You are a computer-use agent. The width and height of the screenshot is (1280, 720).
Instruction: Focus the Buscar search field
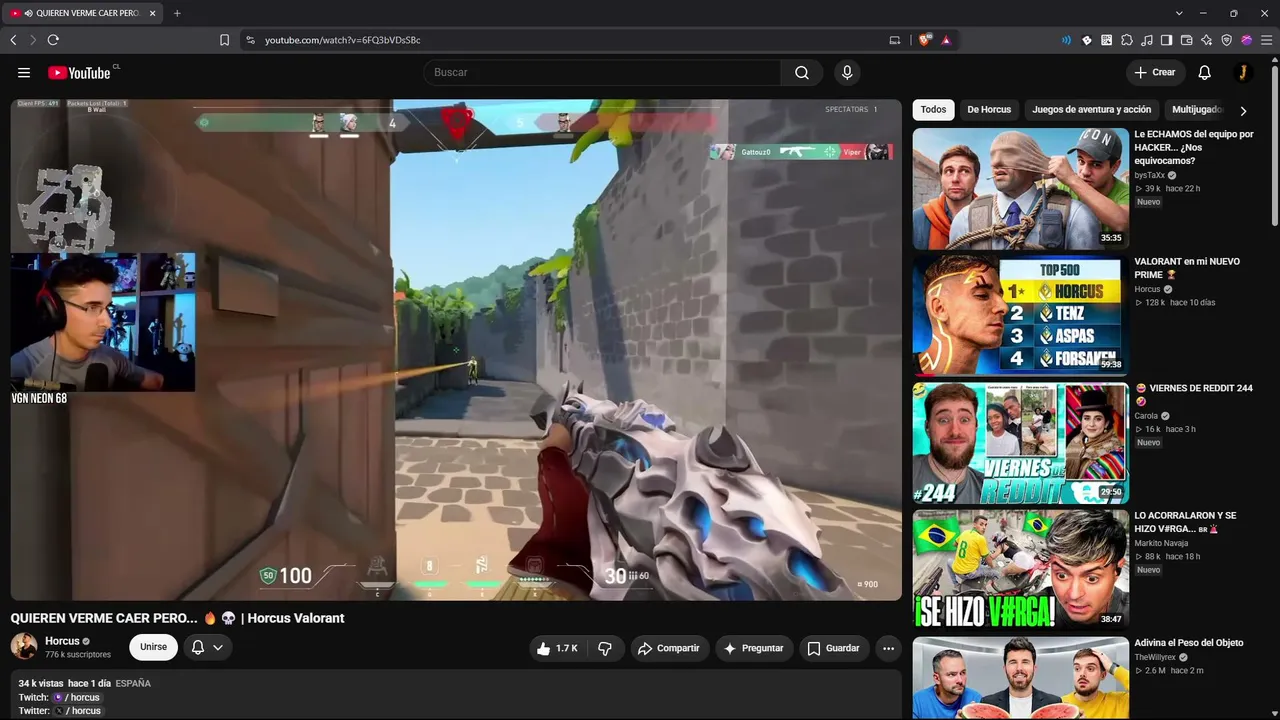coord(602,72)
